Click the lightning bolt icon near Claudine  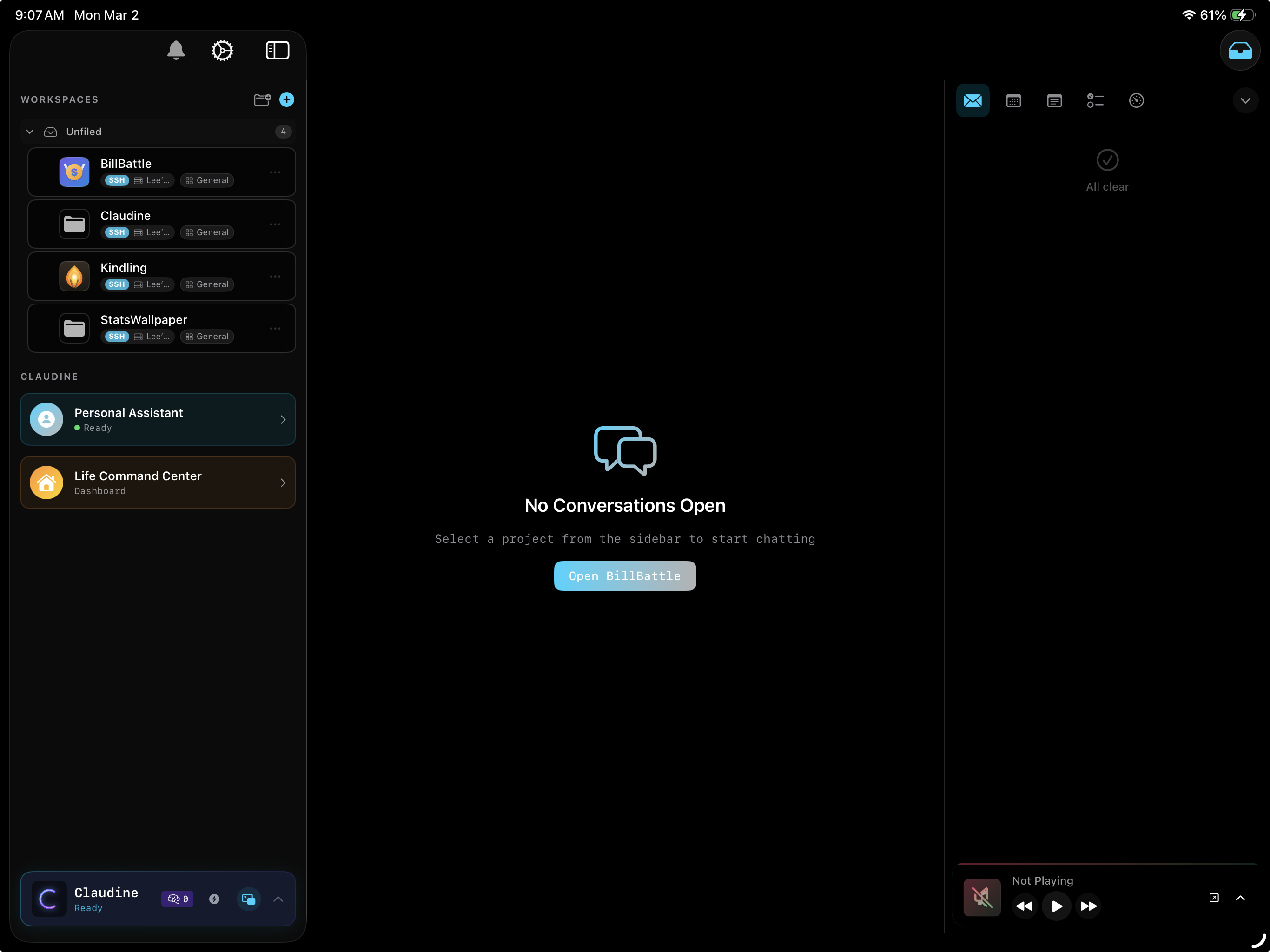tap(215, 899)
